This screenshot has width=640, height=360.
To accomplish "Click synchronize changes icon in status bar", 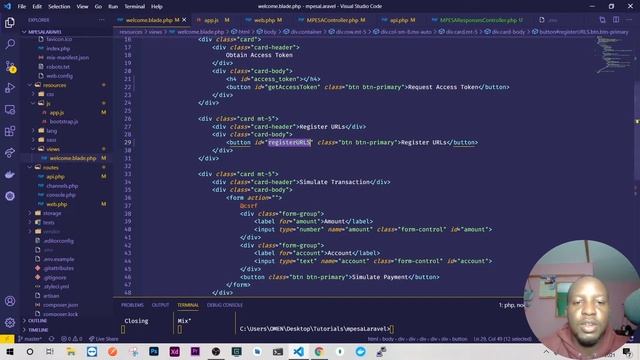I will click(x=51, y=339).
